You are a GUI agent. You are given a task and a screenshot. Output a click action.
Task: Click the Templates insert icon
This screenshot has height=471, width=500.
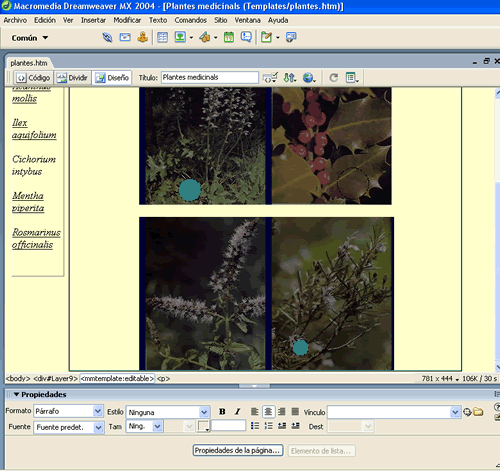pyautogui.click(x=266, y=37)
